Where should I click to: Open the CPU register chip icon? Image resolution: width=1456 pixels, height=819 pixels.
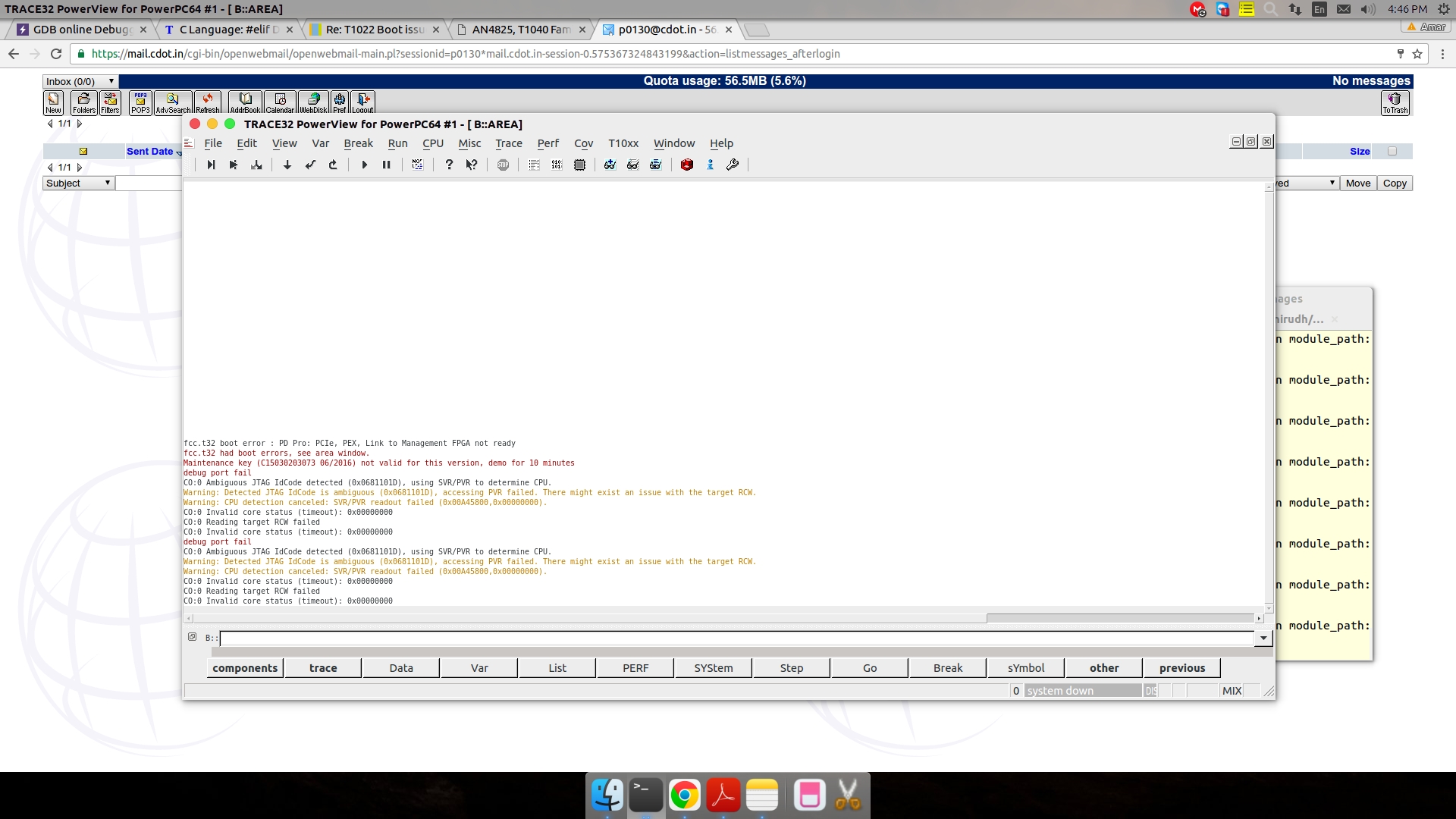579,165
